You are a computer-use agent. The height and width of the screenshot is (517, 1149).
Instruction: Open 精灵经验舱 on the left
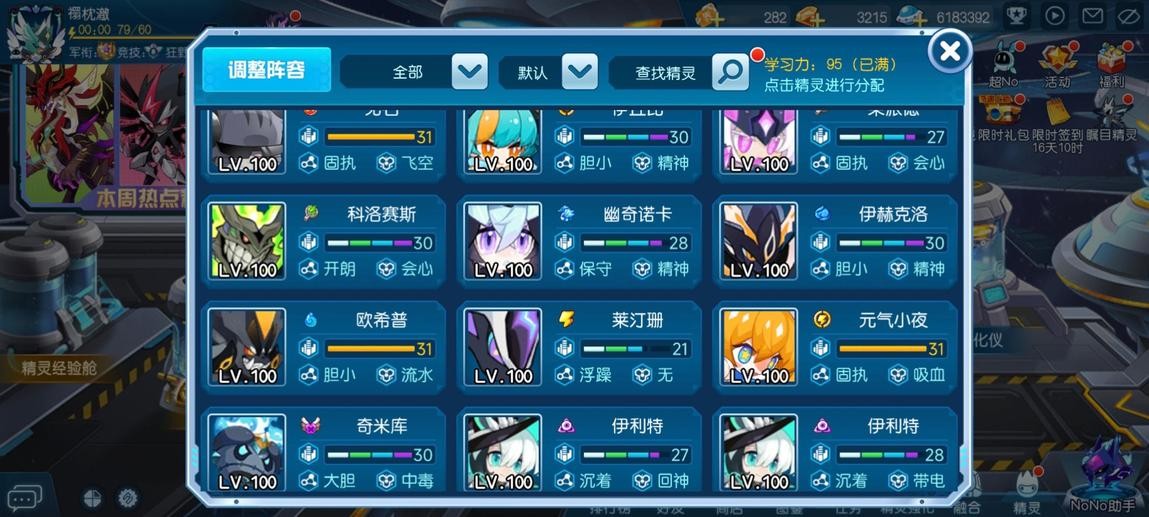click(59, 368)
